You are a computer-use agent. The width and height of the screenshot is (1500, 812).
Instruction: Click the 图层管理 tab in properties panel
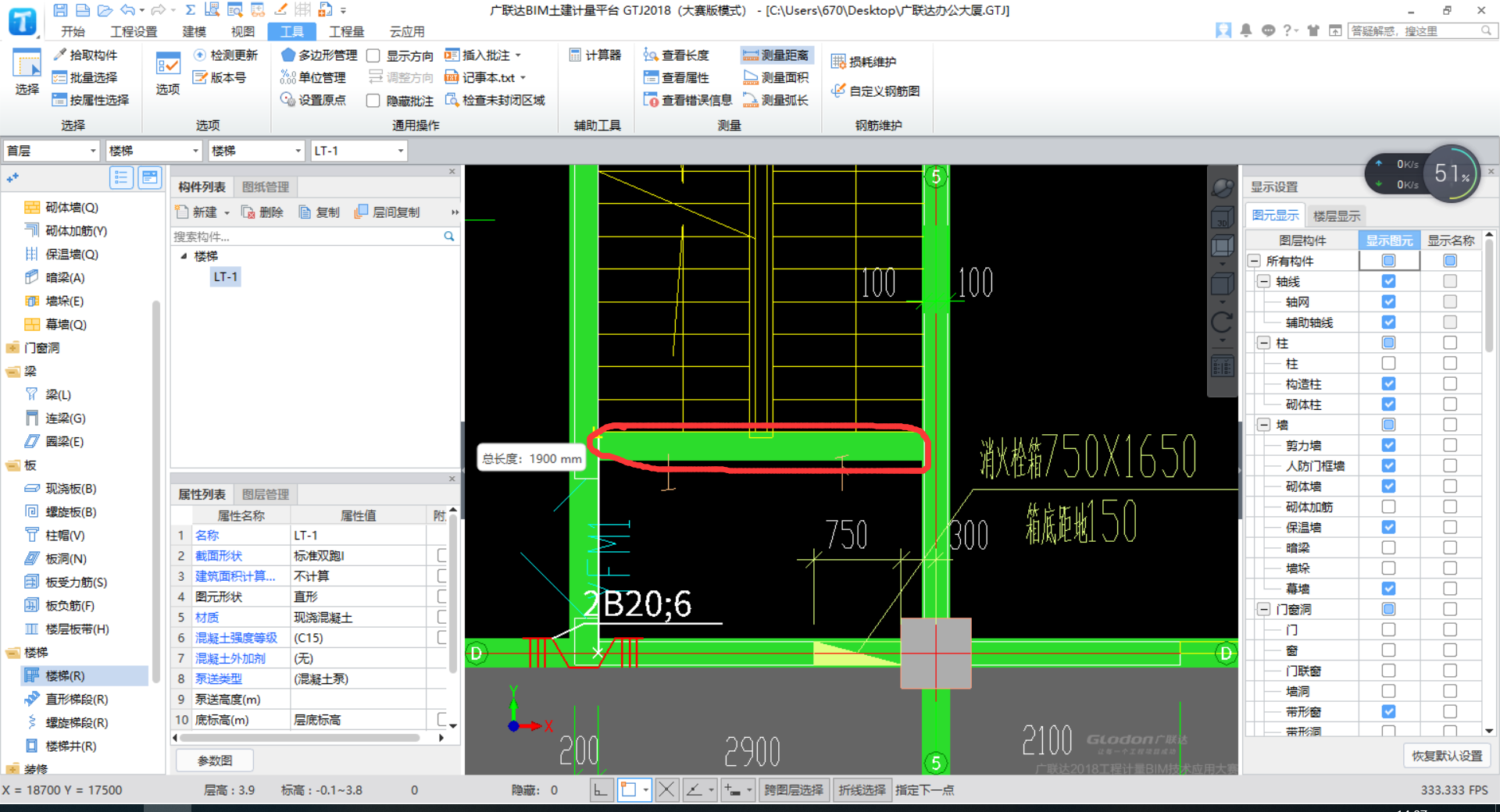pos(266,494)
